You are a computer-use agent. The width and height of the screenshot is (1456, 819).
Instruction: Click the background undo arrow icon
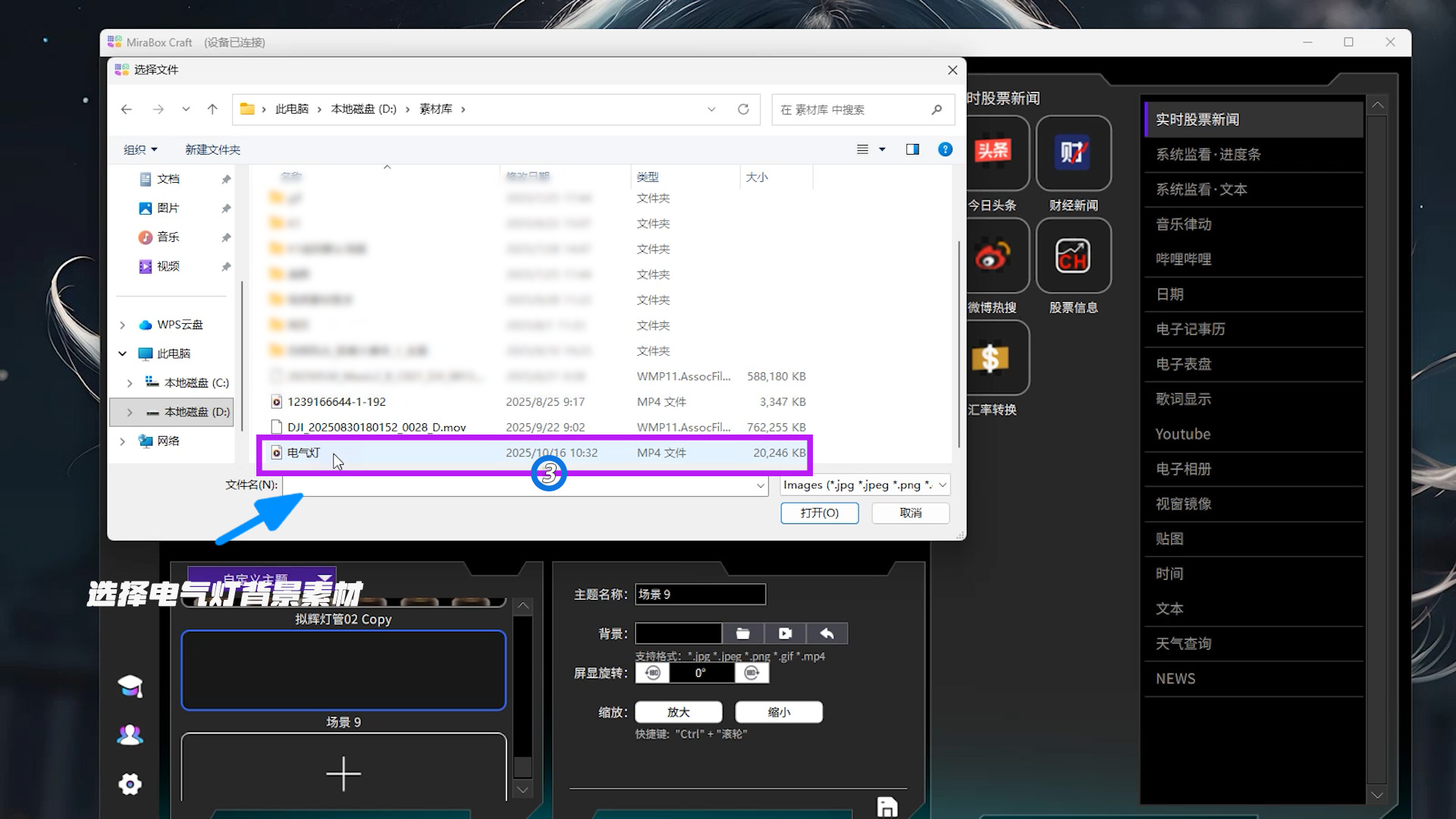coord(827,633)
